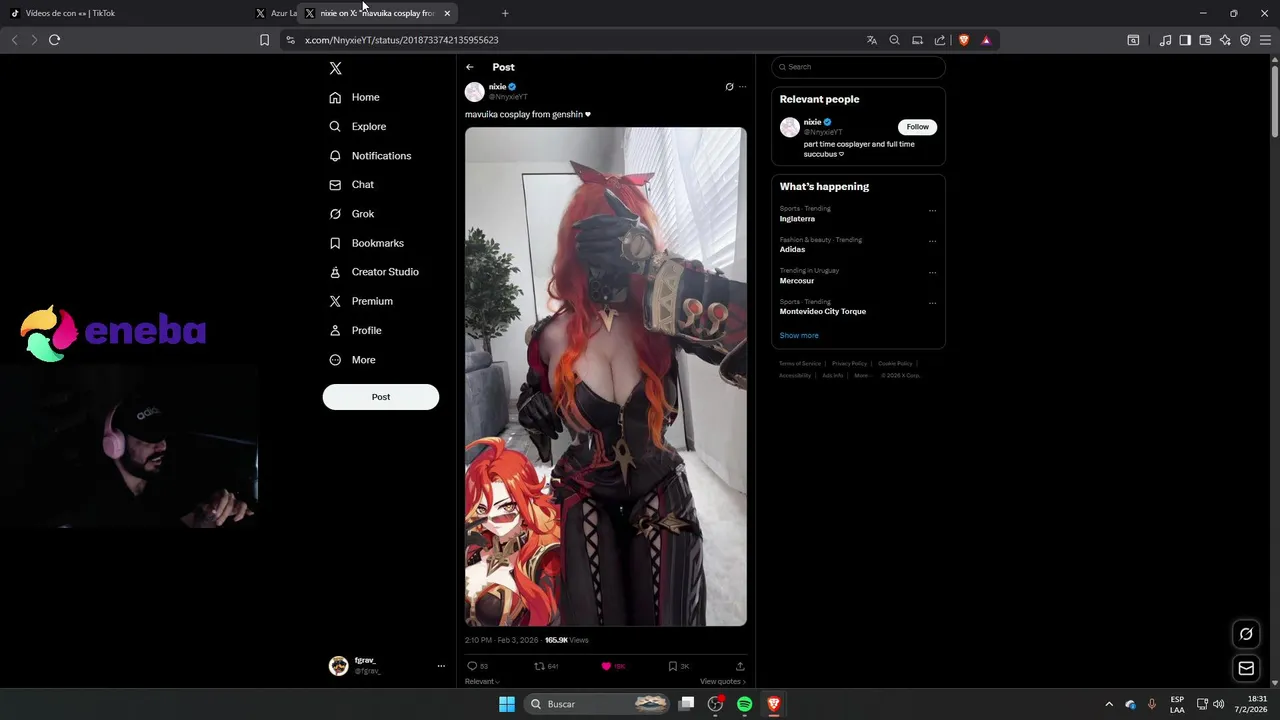The height and width of the screenshot is (720, 1280).
Task: Toggle the bookmark icon with 3K saves
Action: point(673,666)
